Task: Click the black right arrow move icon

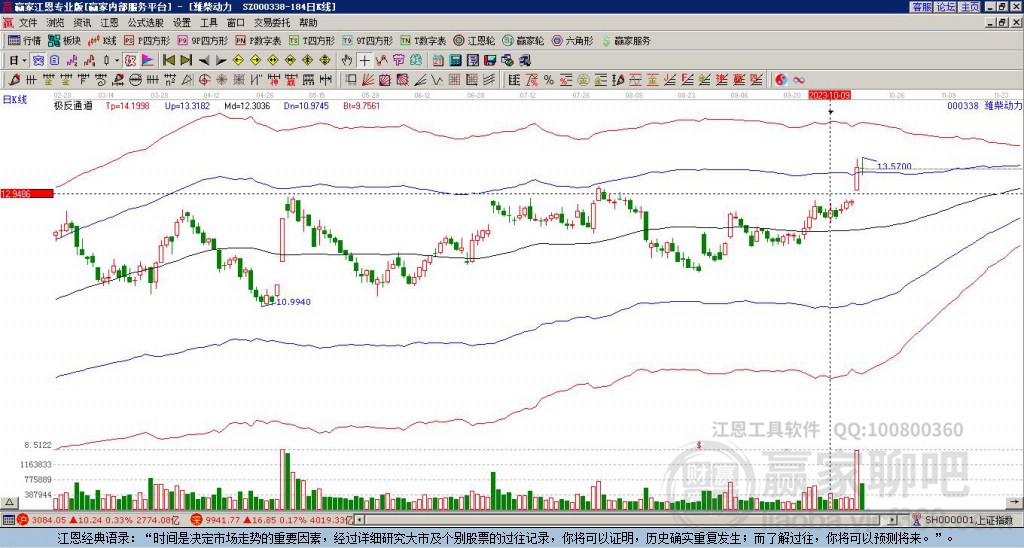Action: pos(221,61)
